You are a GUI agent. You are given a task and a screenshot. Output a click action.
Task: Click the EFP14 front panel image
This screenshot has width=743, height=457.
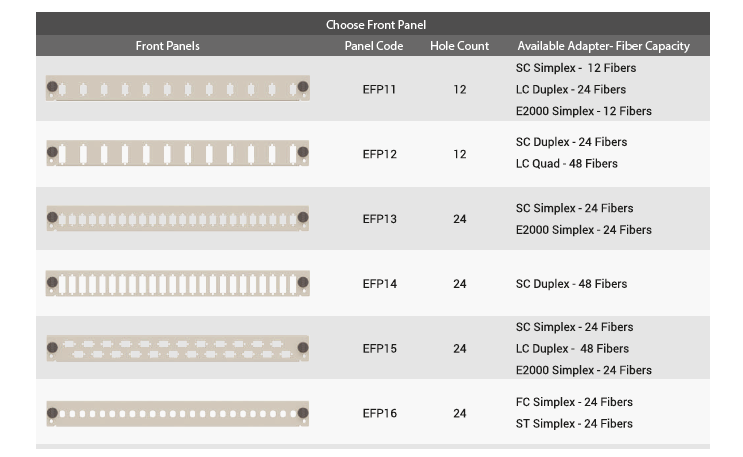coord(177,284)
